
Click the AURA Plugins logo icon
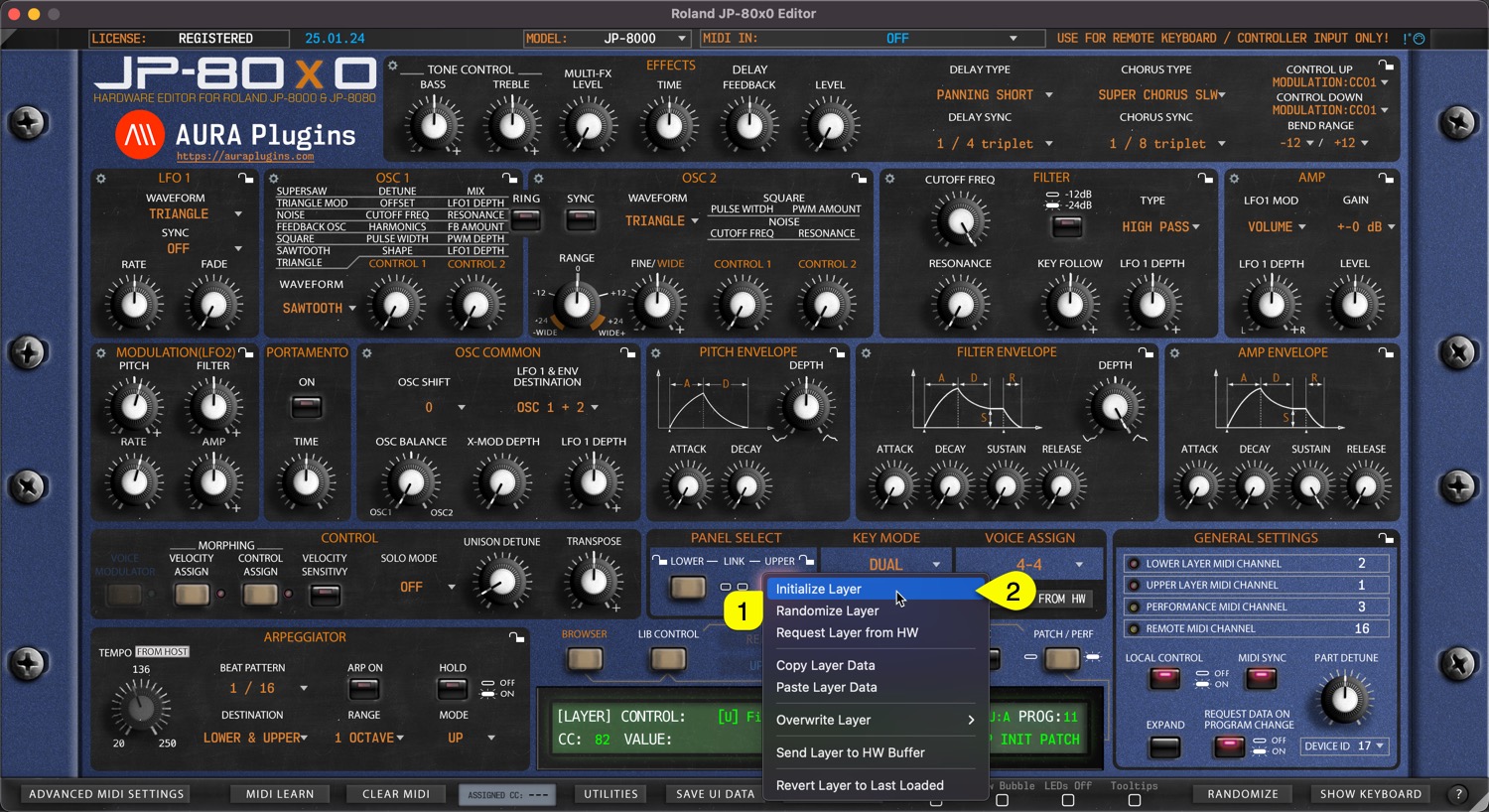140,135
